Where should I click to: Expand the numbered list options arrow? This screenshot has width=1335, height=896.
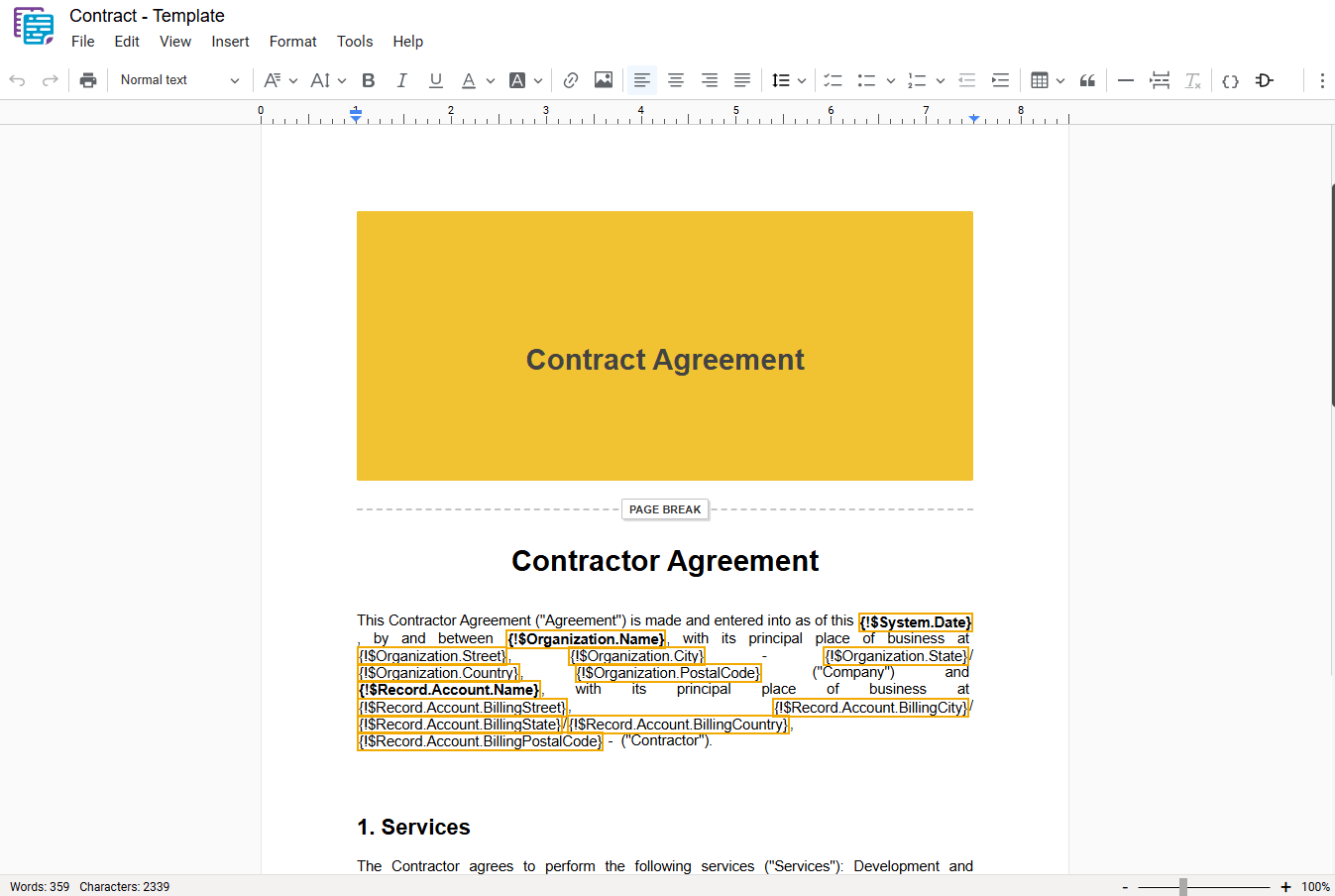coord(941,80)
